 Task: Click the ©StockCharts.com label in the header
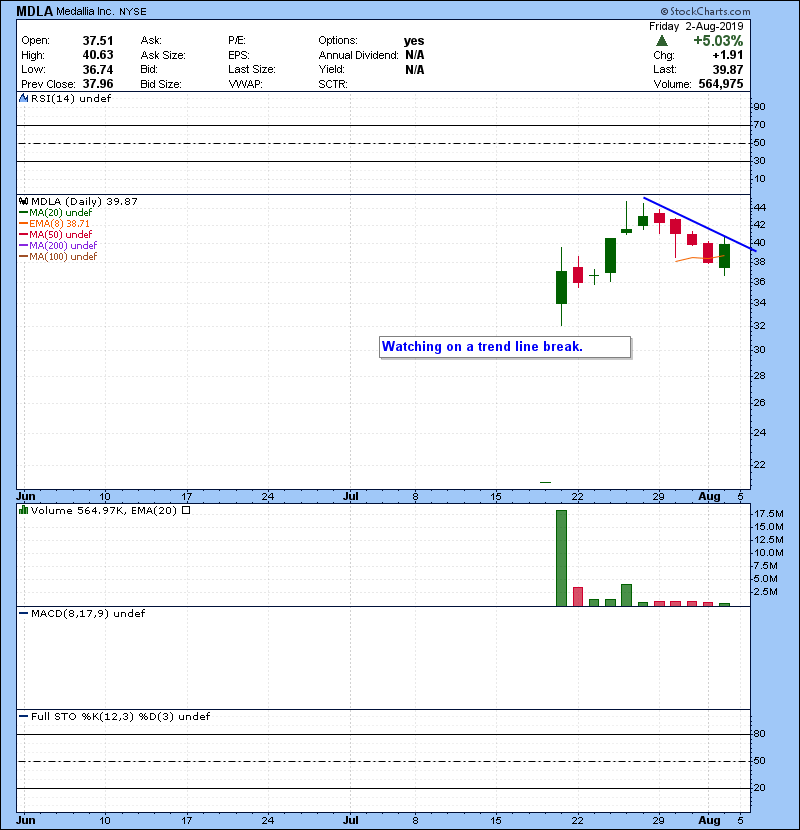pyautogui.click(x=705, y=12)
